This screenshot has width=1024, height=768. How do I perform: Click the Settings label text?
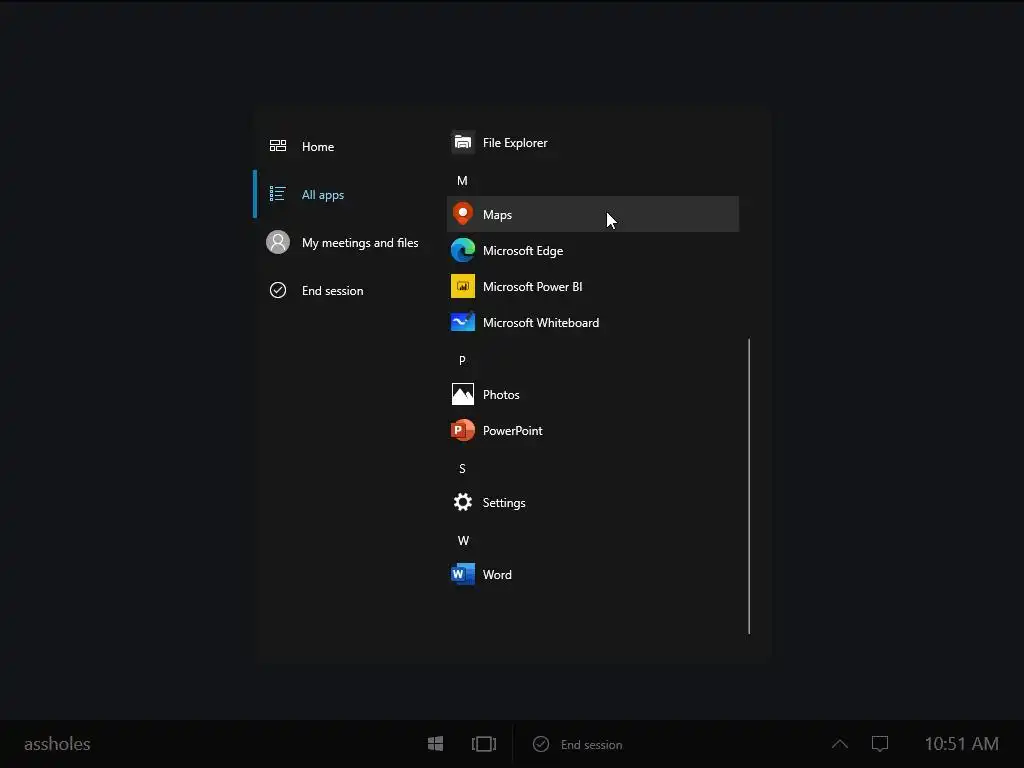click(504, 503)
